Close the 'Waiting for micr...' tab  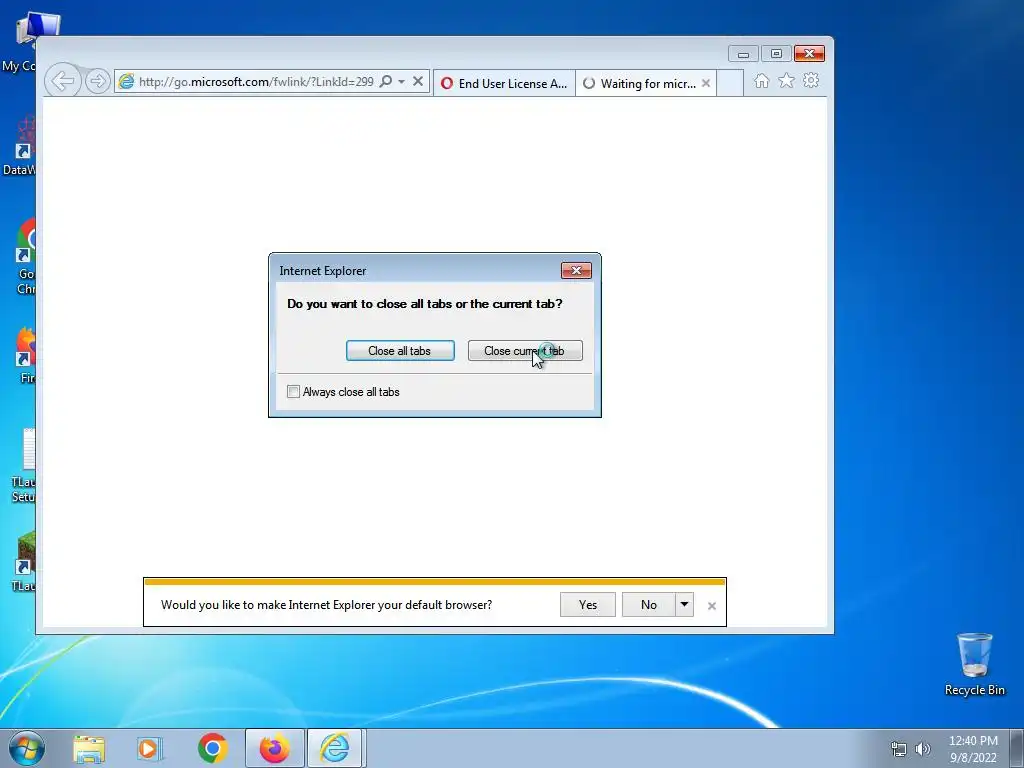(x=706, y=83)
